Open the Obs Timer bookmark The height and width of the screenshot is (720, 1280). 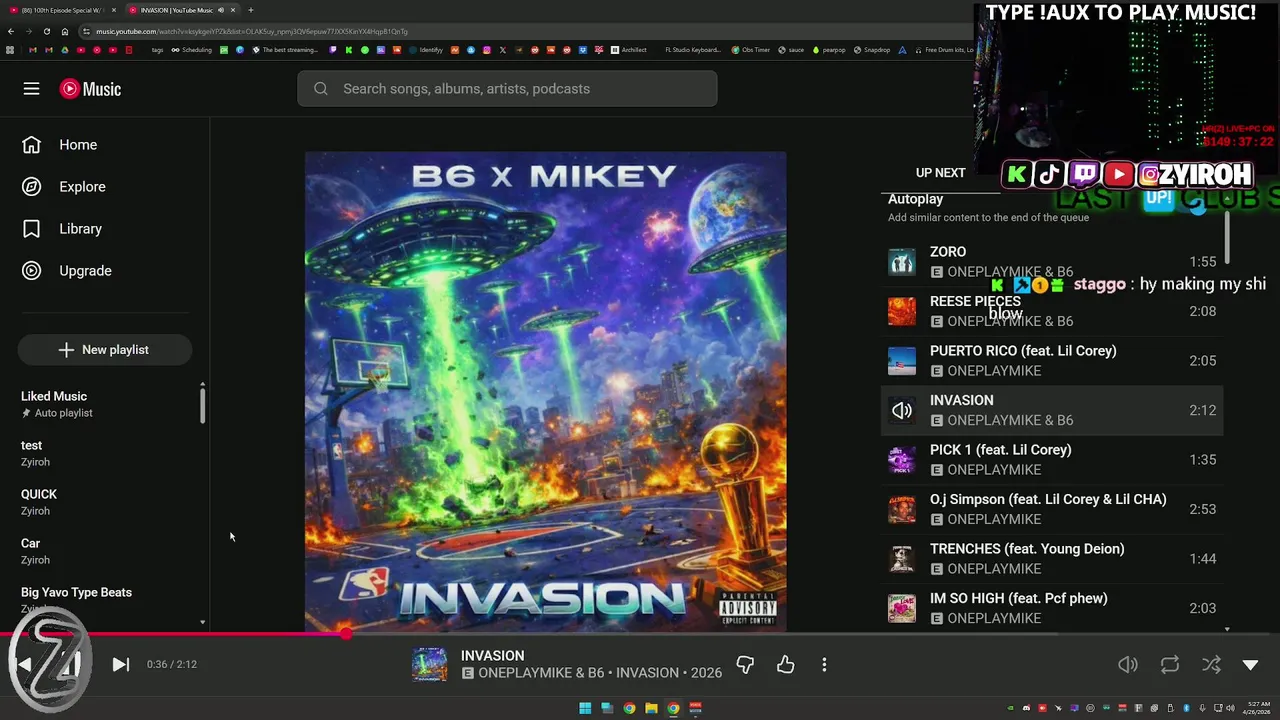tap(751, 50)
